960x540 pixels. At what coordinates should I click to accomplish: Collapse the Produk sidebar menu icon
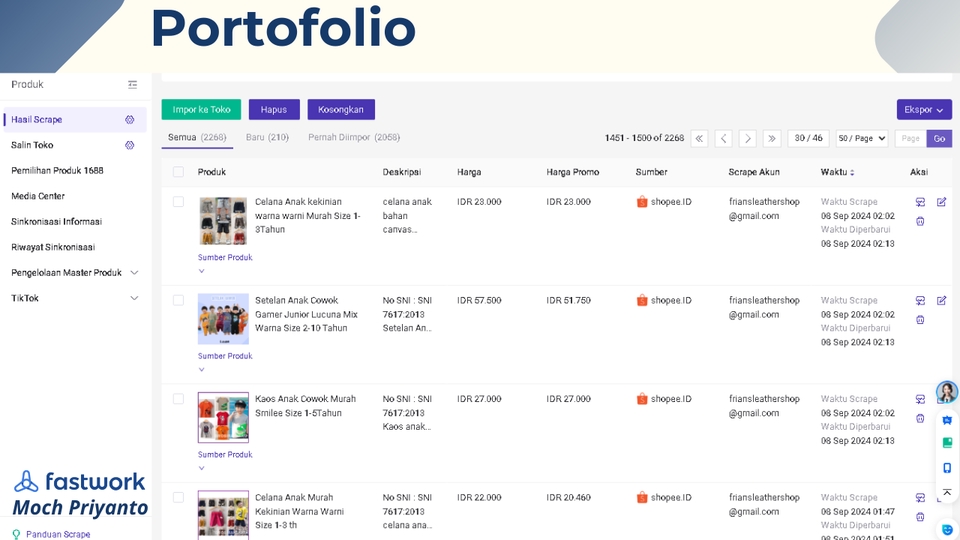132,84
